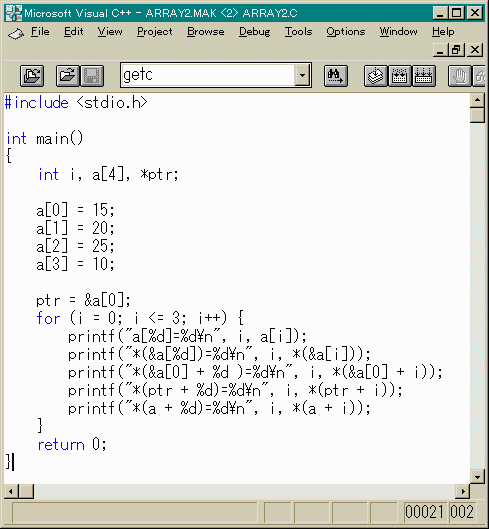The image size is (489, 529).
Task: Click the horizontal scrollbar right arrow
Action: click(x=463, y=491)
